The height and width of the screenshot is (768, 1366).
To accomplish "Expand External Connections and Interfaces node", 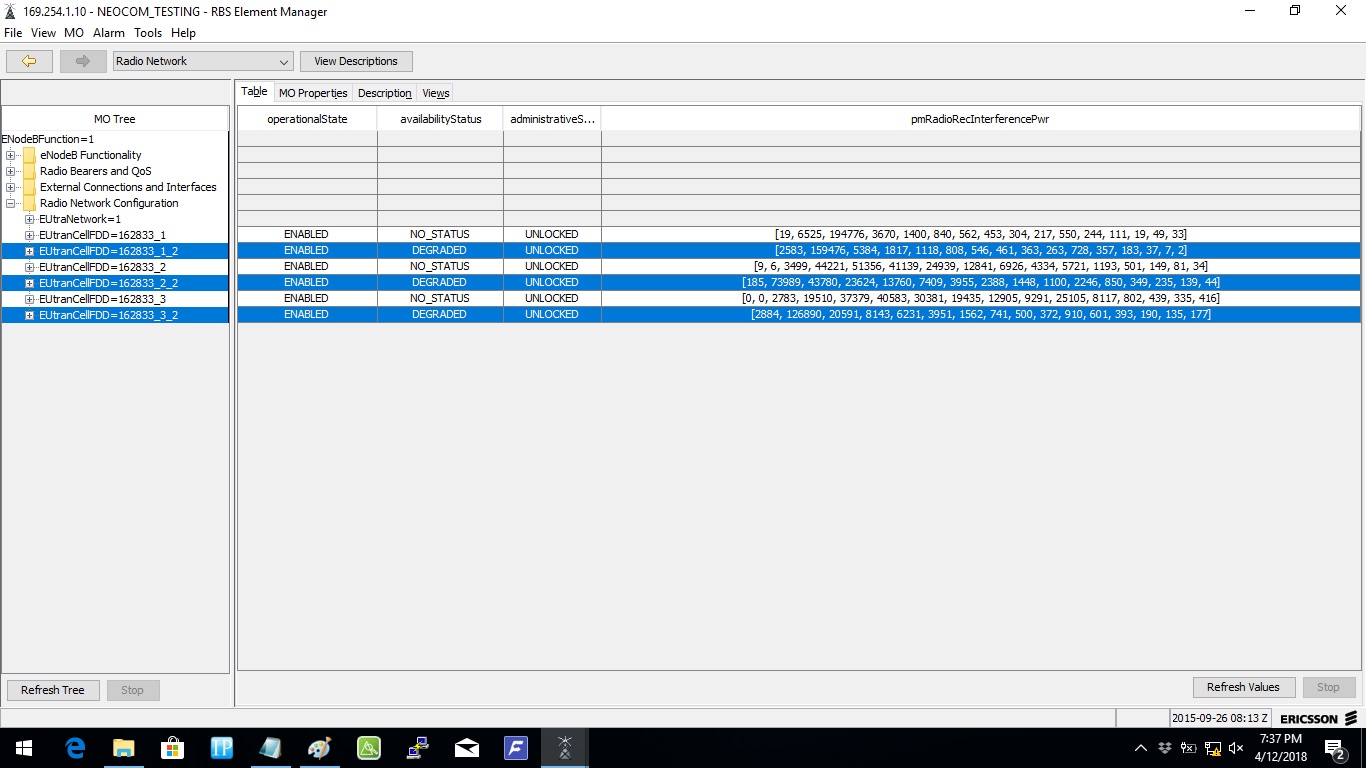I will 11,187.
